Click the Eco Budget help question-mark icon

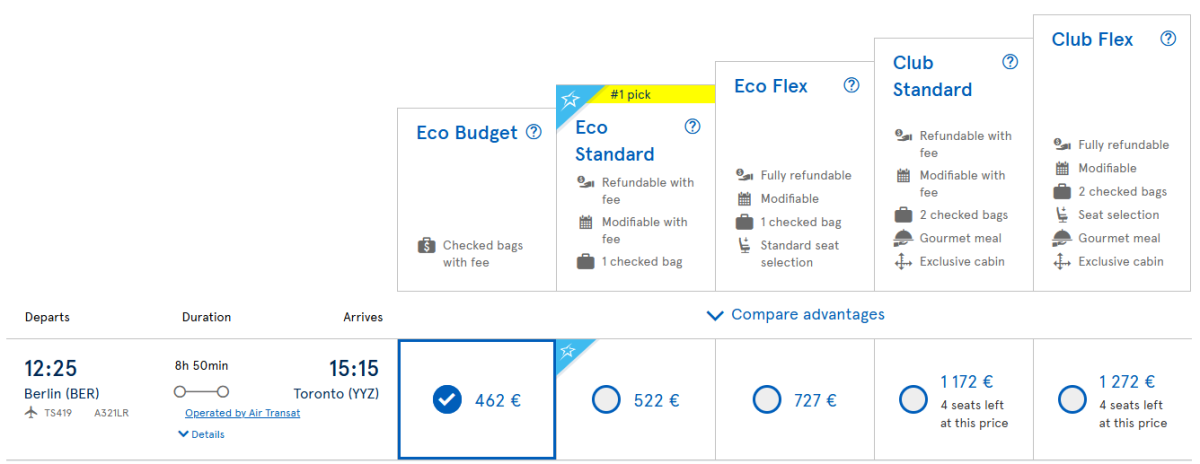click(534, 132)
